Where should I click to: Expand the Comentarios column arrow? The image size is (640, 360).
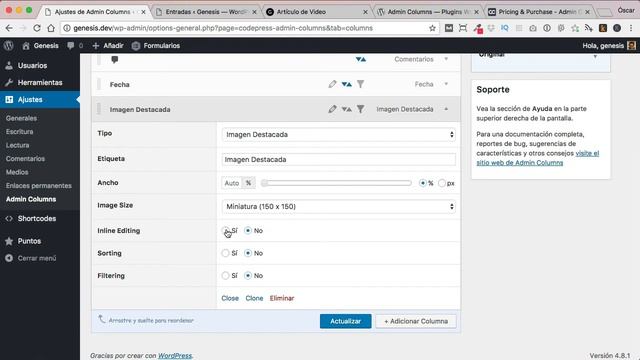[x=446, y=59]
